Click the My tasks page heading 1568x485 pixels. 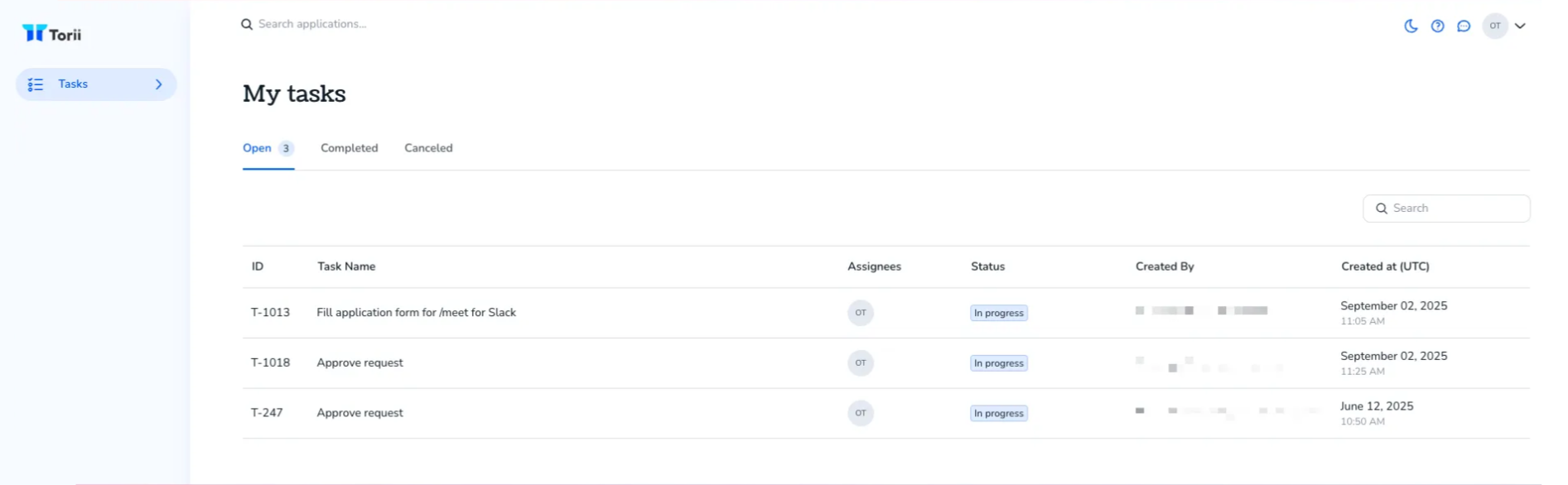pos(294,94)
